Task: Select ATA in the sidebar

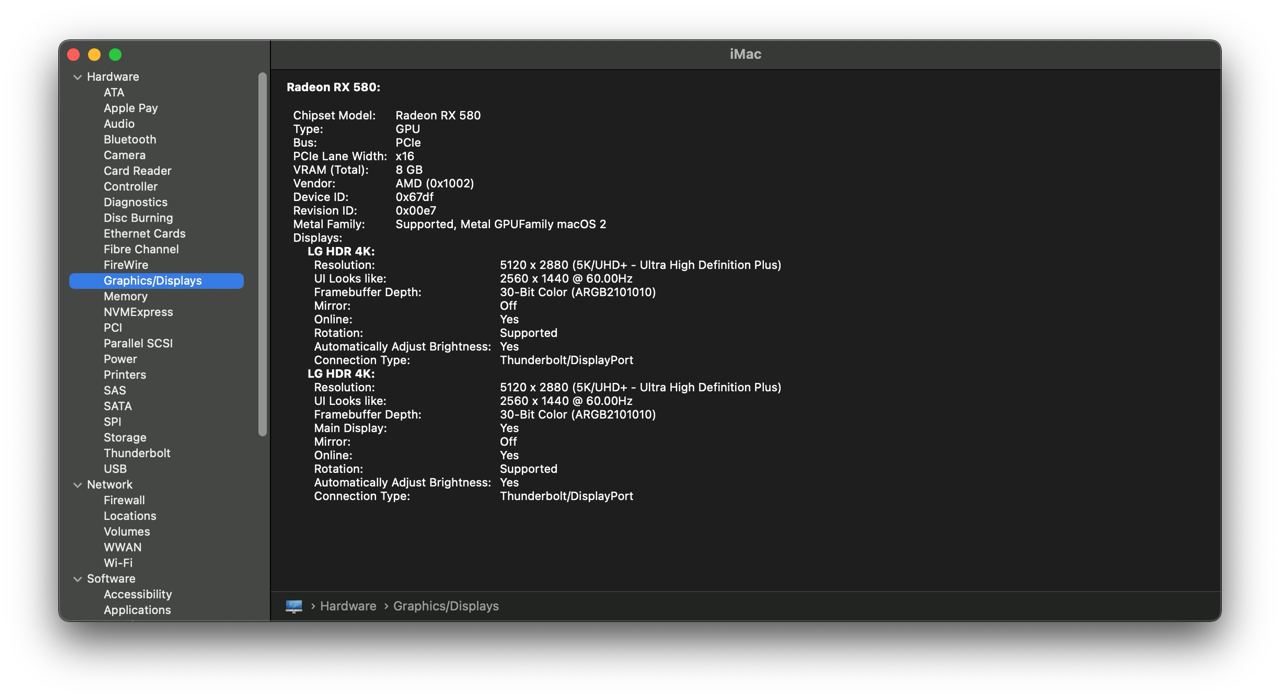Action: click(x=114, y=92)
